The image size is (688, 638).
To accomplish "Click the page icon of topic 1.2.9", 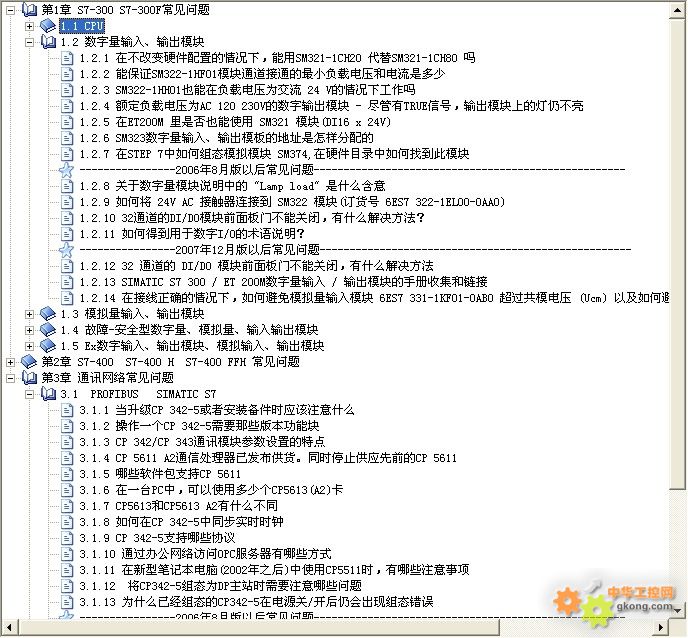I will click(x=67, y=202).
